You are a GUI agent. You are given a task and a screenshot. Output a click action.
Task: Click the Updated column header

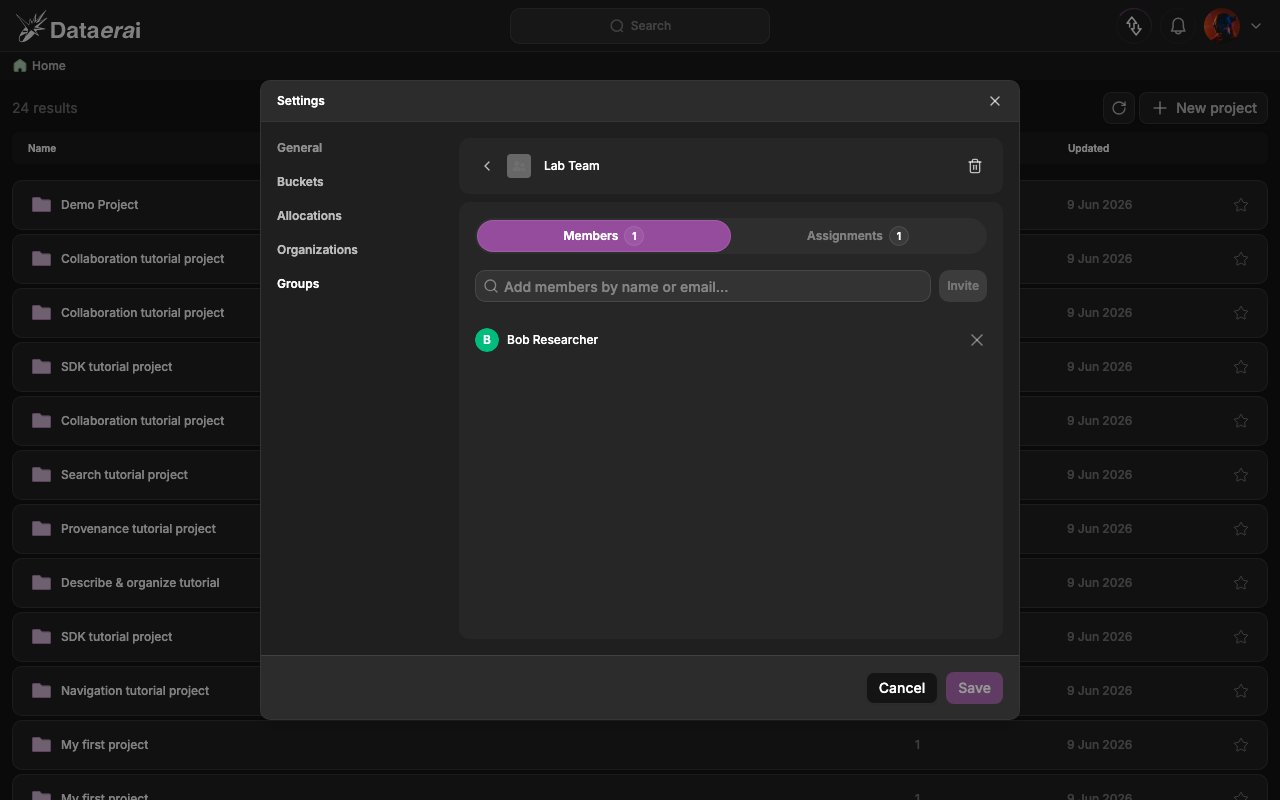(1088, 148)
